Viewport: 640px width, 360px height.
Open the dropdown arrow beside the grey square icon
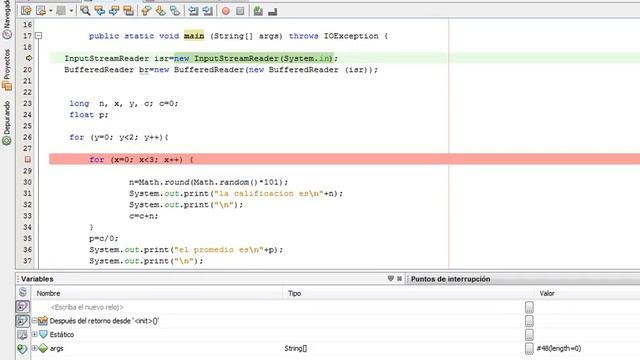[x=71, y=11]
